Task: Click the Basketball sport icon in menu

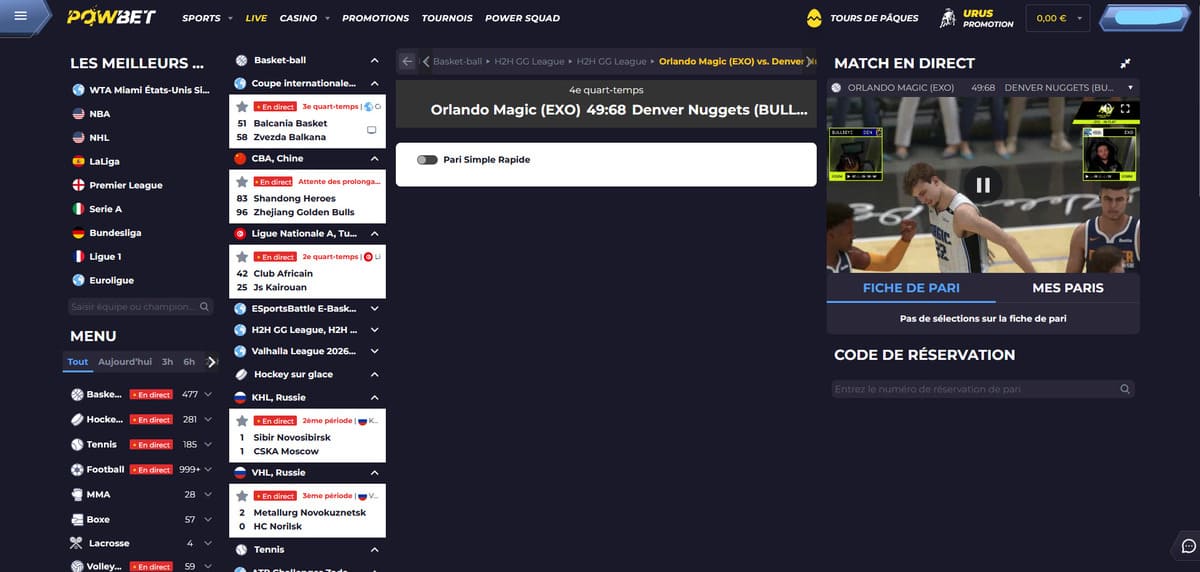Action: [77, 394]
